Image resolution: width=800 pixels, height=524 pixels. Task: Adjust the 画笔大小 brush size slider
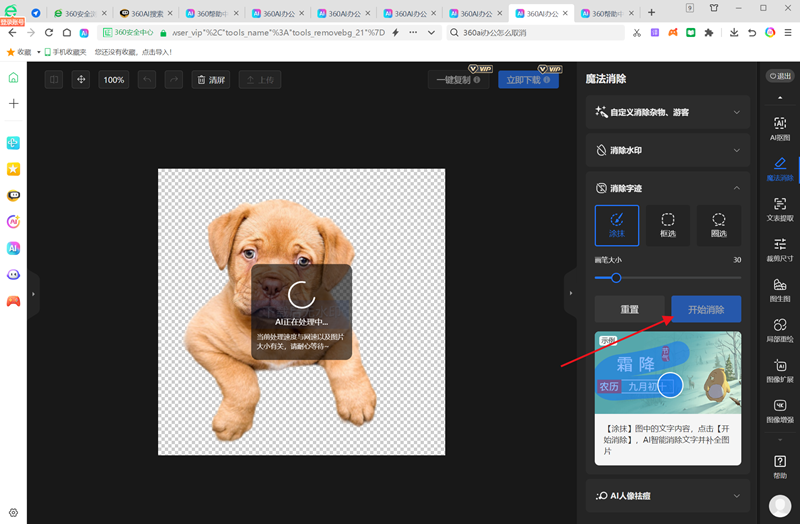[x=616, y=278]
